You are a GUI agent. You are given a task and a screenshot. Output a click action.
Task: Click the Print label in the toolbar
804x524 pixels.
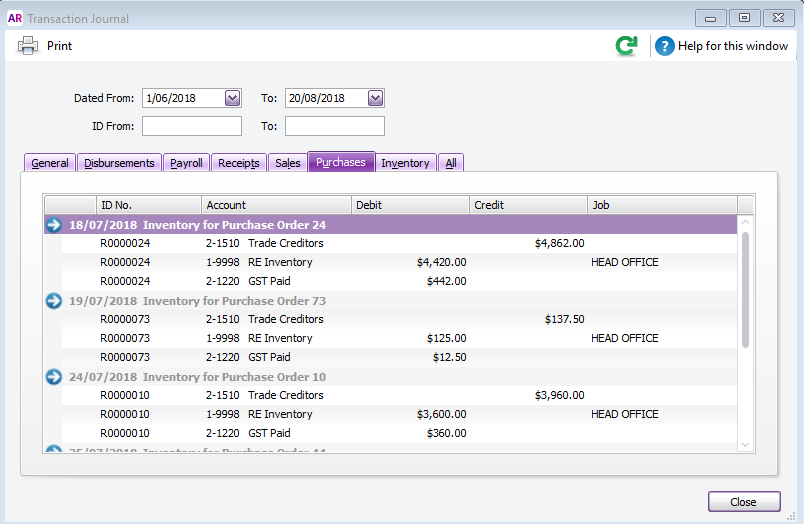(59, 46)
